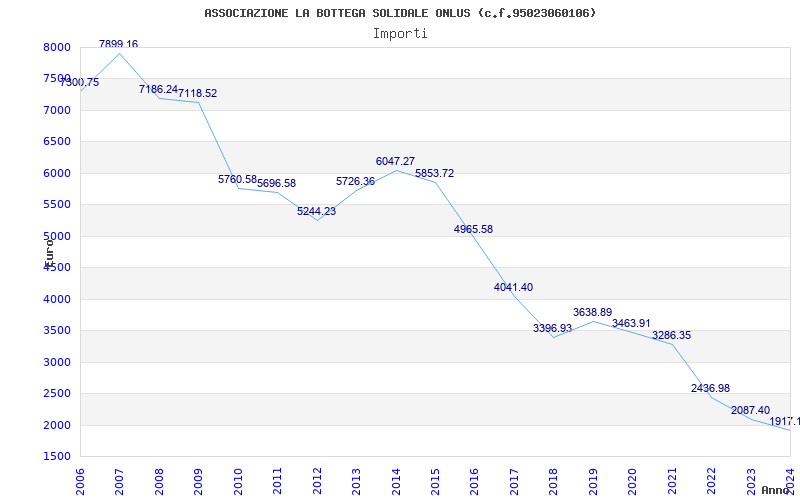
Task: Select the 3396.93 data label
Action: [553, 329]
